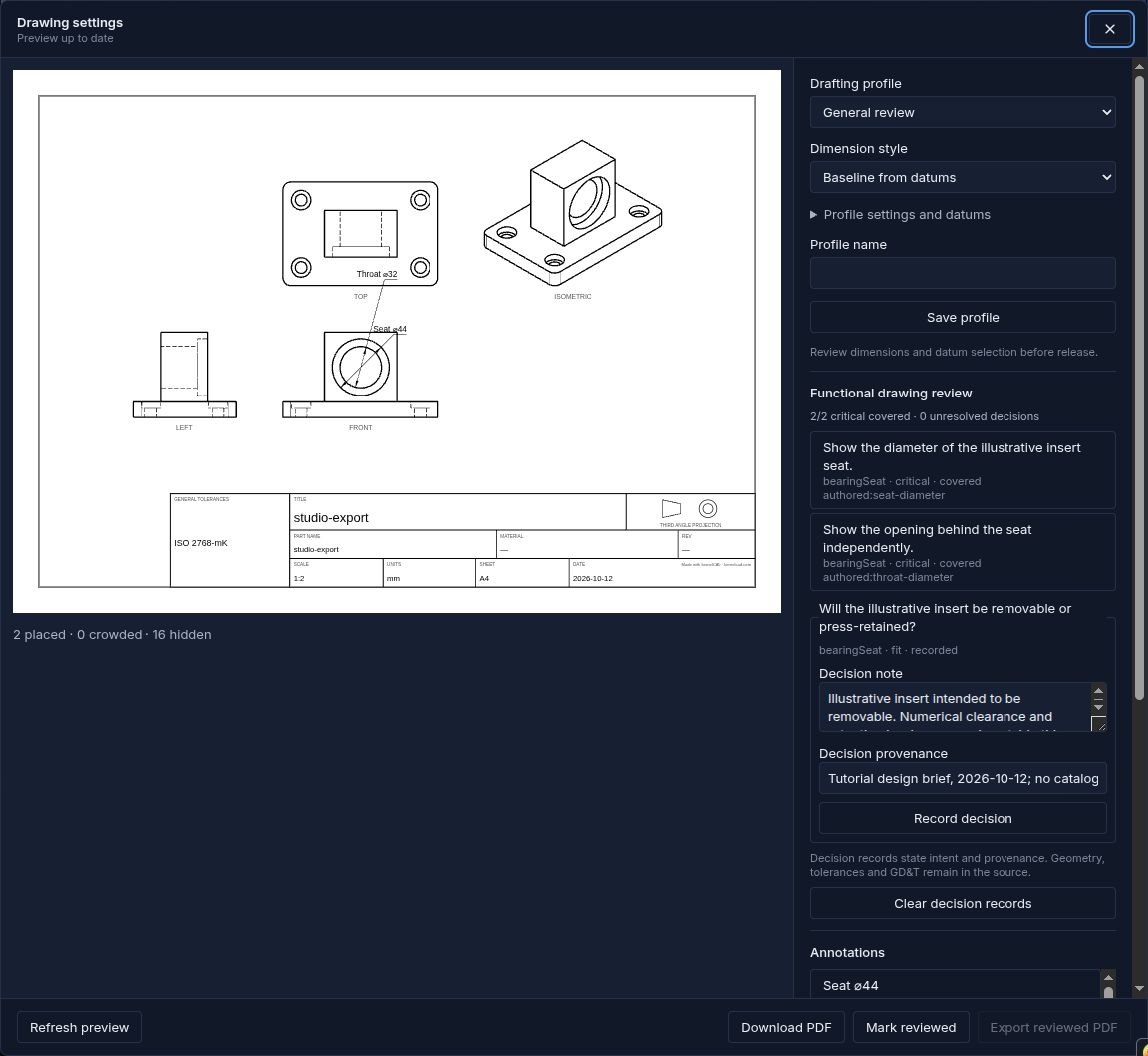Click the TOP view label
Image resolution: width=1148 pixels, height=1056 pixels.
[360, 297]
